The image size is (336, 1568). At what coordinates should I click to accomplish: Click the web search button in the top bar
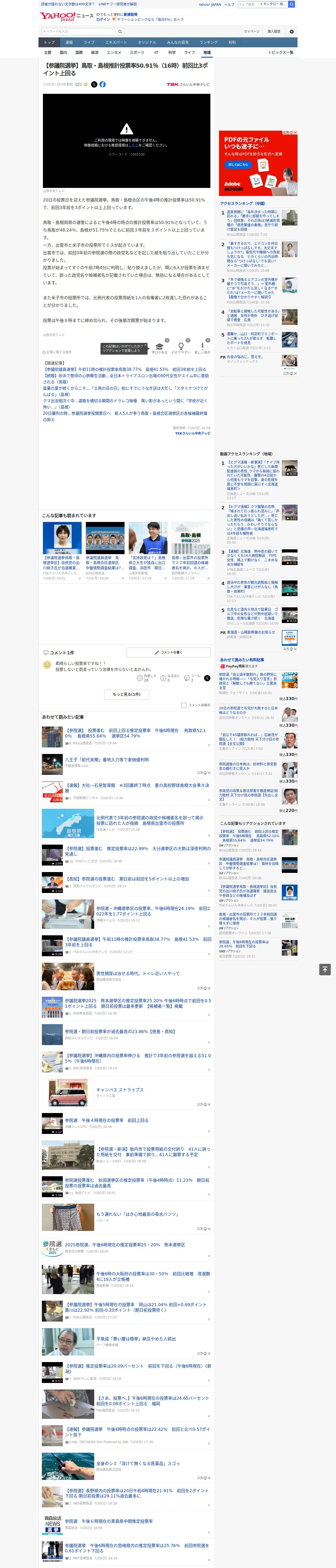point(292,4)
